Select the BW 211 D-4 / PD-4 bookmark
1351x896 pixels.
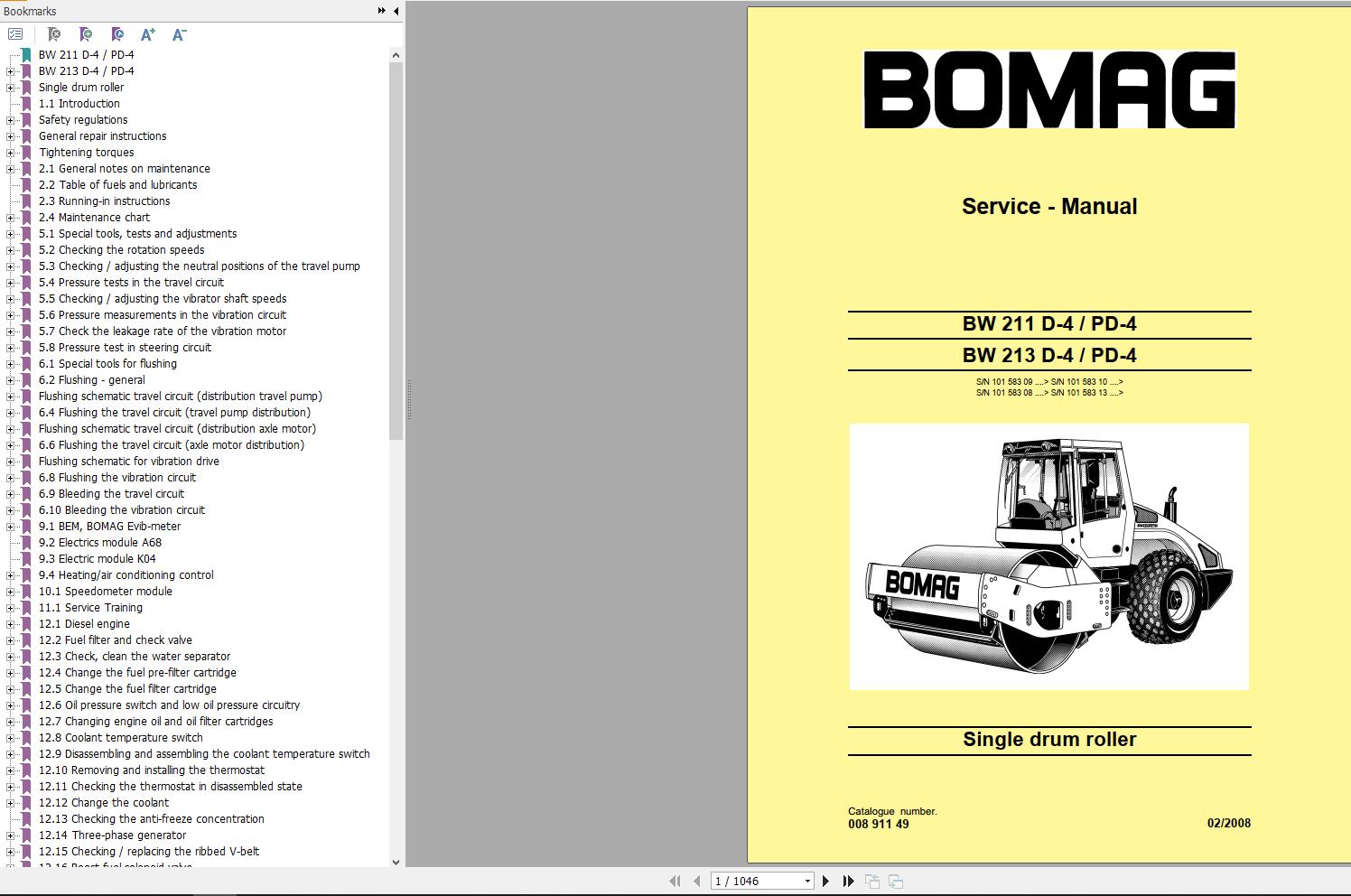pos(86,54)
